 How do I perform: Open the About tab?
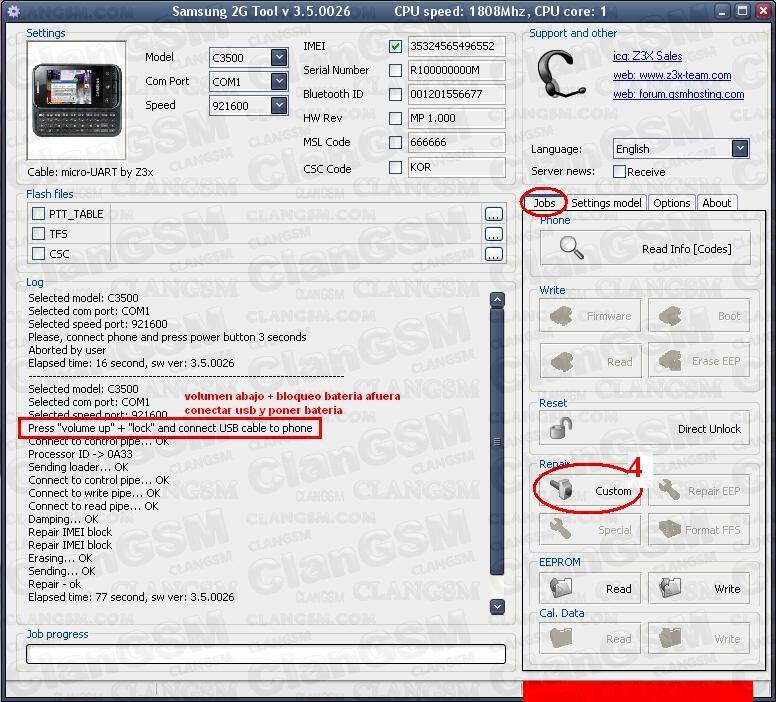click(716, 203)
